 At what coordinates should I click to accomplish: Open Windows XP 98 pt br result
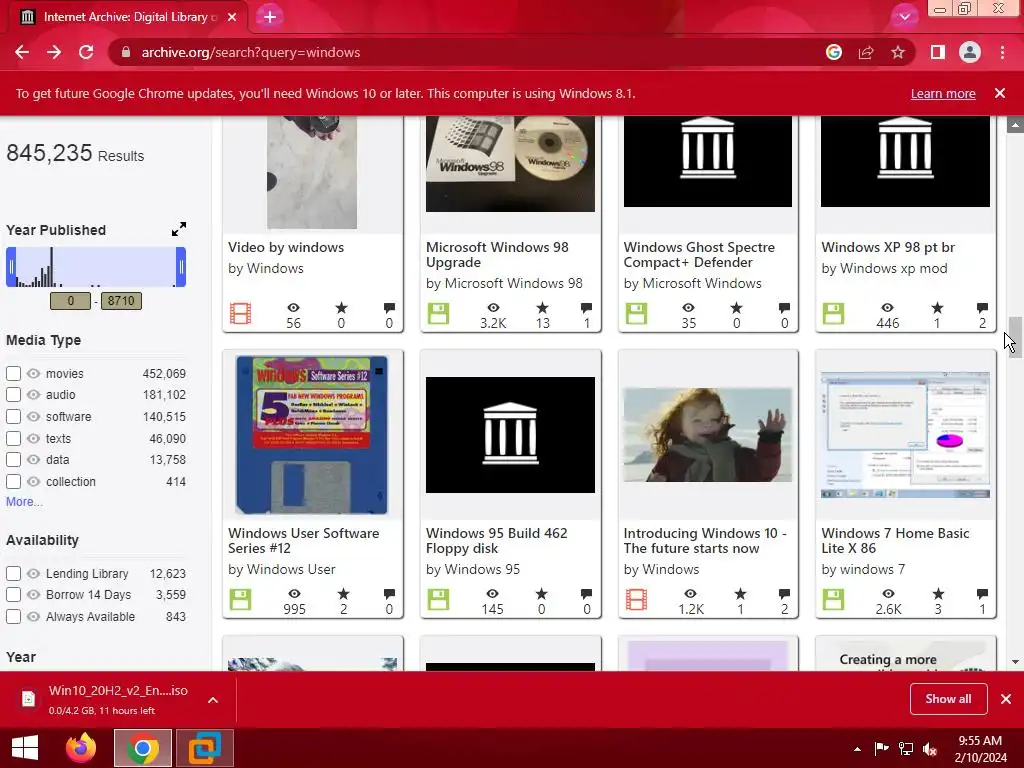(888, 248)
